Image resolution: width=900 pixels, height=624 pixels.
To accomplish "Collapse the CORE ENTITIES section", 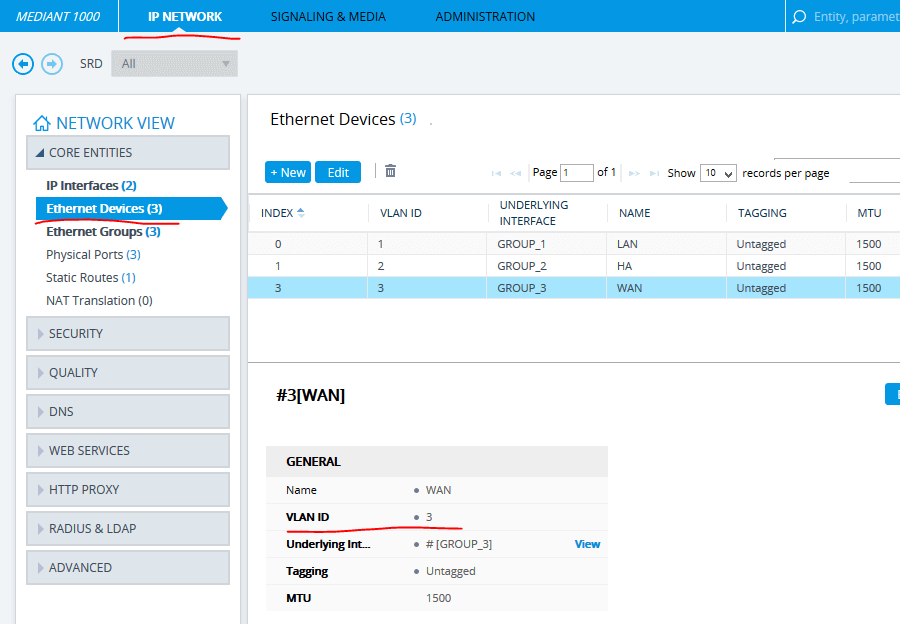I will pyautogui.click(x=128, y=153).
